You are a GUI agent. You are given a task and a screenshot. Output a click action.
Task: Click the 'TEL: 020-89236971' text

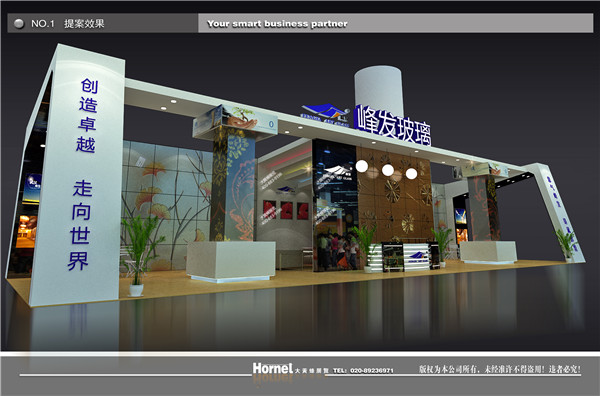[363, 370]
